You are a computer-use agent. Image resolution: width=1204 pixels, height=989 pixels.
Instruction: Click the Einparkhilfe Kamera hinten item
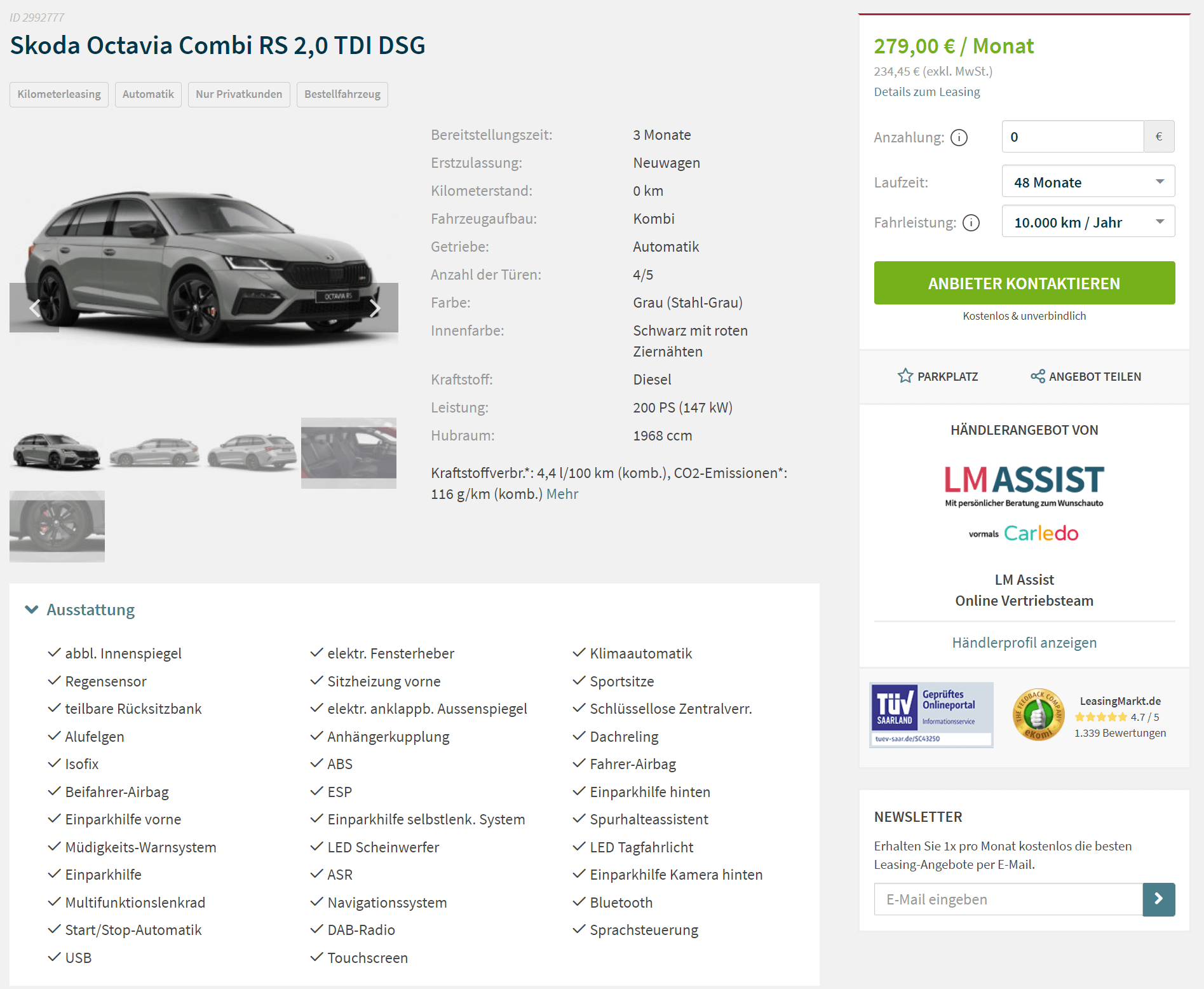[676, 875]
